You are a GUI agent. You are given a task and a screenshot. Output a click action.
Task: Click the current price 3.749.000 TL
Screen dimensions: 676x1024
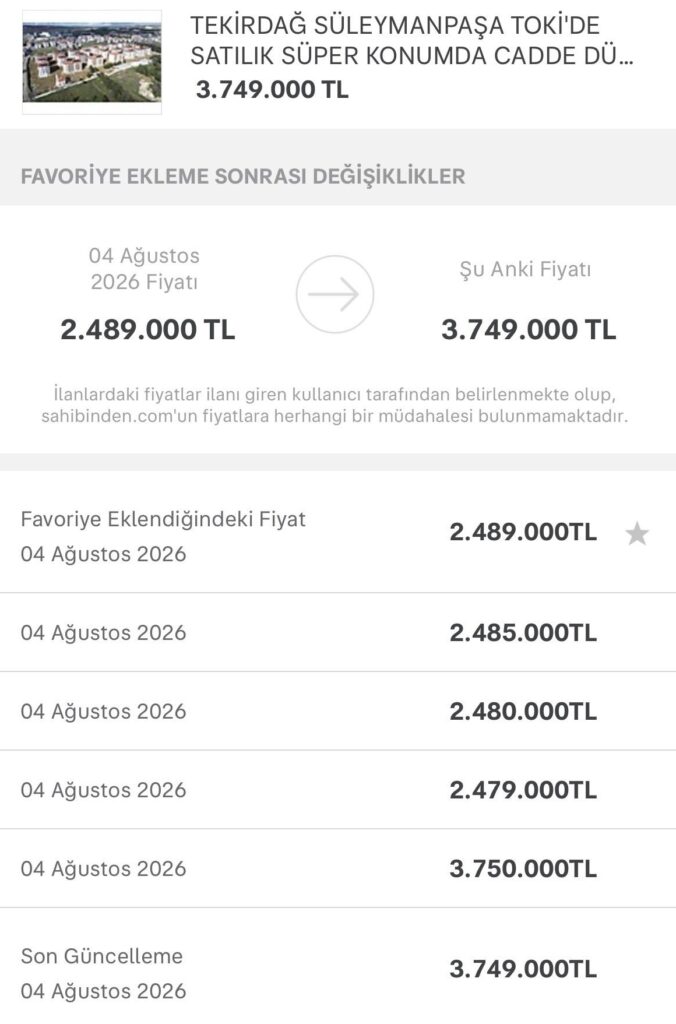tap(528, 329)
